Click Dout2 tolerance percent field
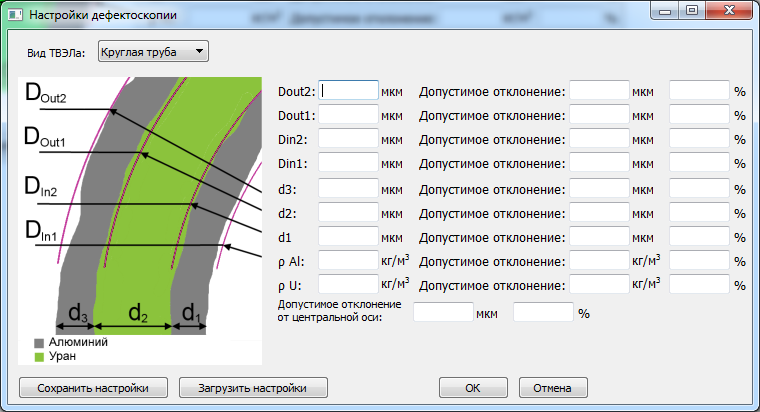760x412 pixels. pyautogui.click(x=699, y=91)
